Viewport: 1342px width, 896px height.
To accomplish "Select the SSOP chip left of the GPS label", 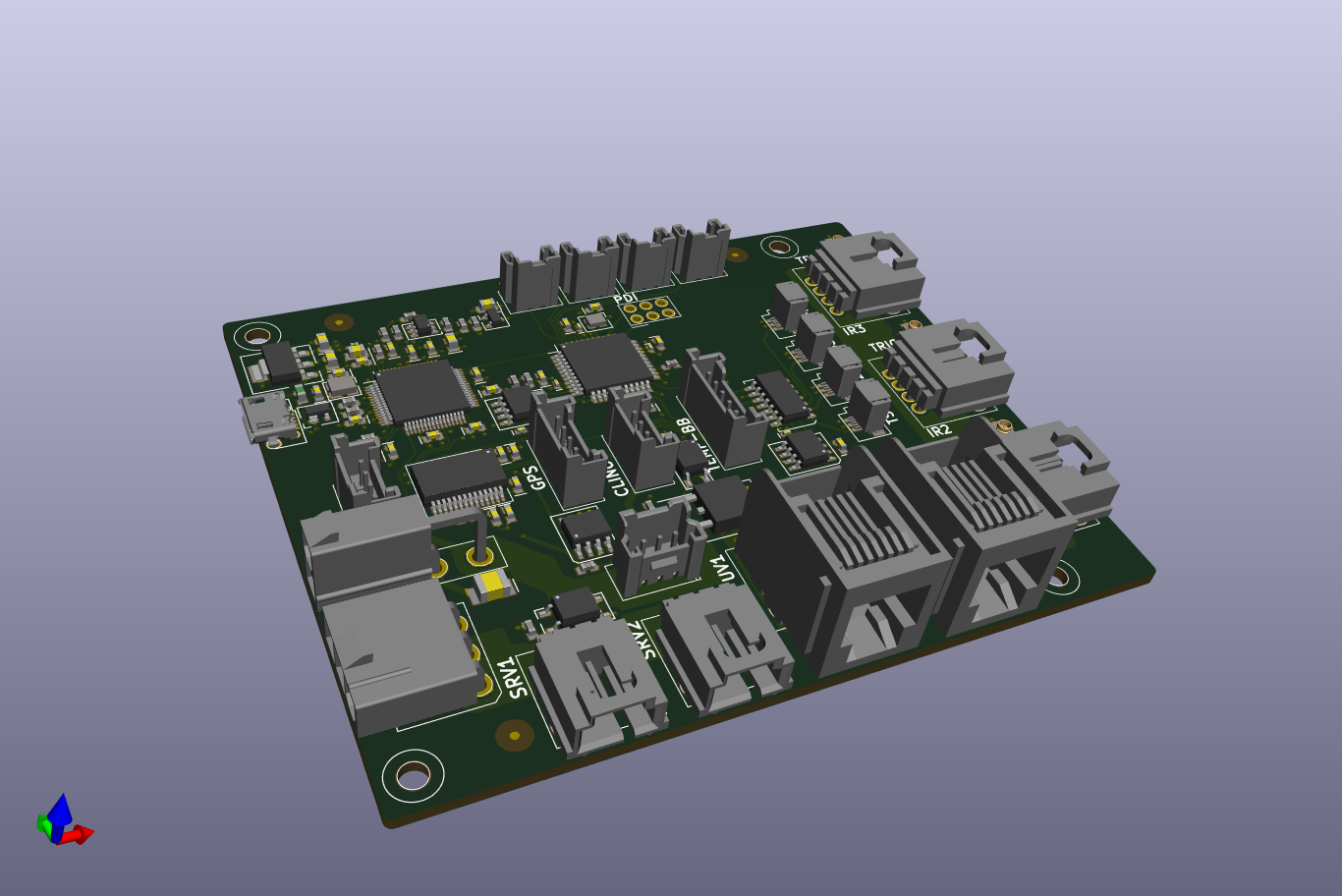I will 458,479.
